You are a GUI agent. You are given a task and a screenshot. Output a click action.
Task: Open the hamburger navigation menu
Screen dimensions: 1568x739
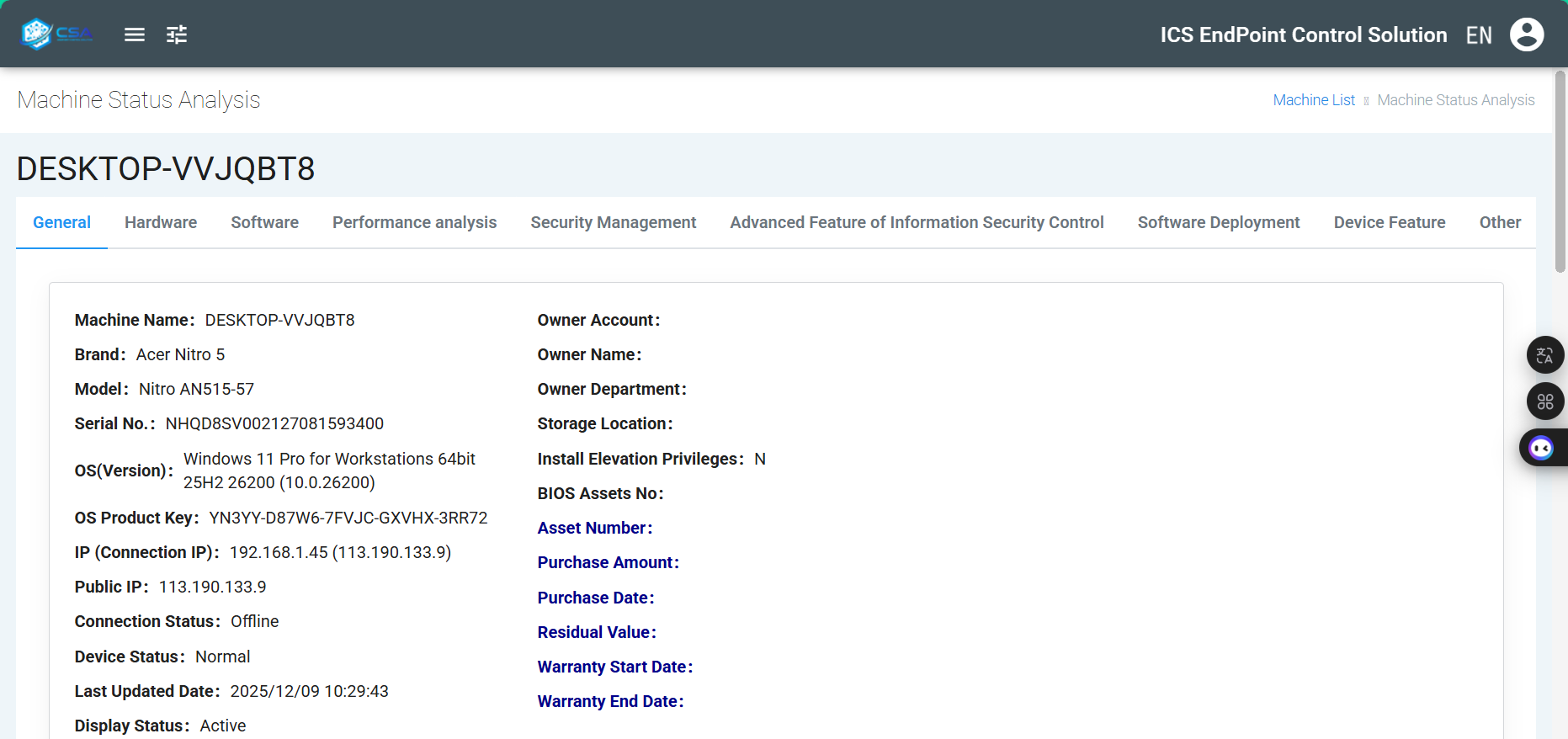point(135,35)
